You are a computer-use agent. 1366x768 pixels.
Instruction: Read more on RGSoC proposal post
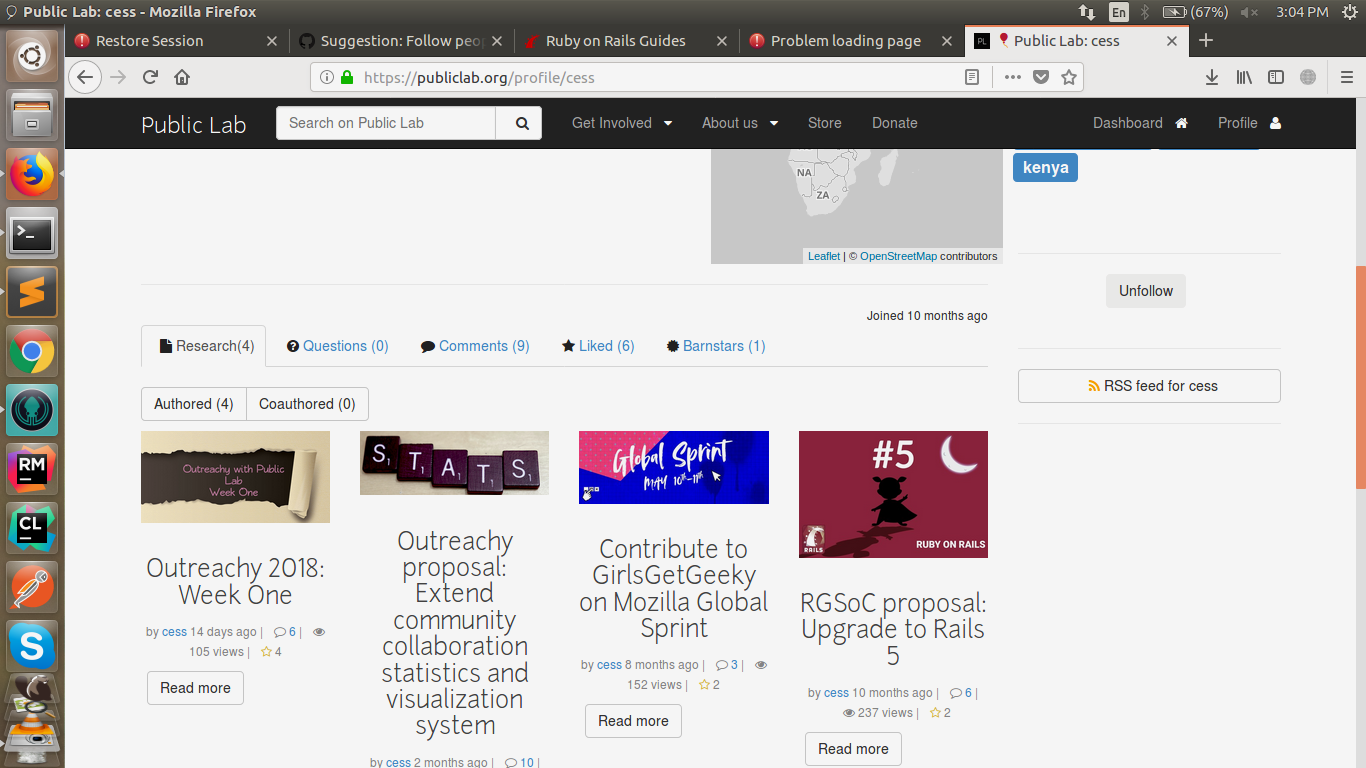point(853,749)
